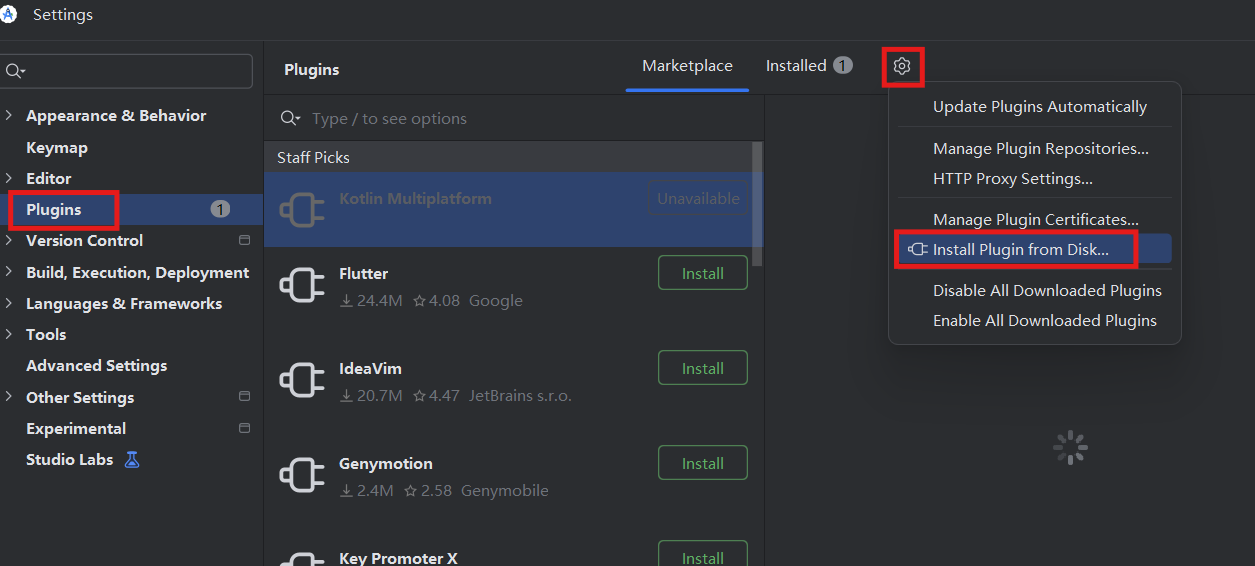Click the settings search magnifier icon
The image size is (1255, 566).
(x=15, y=71)
